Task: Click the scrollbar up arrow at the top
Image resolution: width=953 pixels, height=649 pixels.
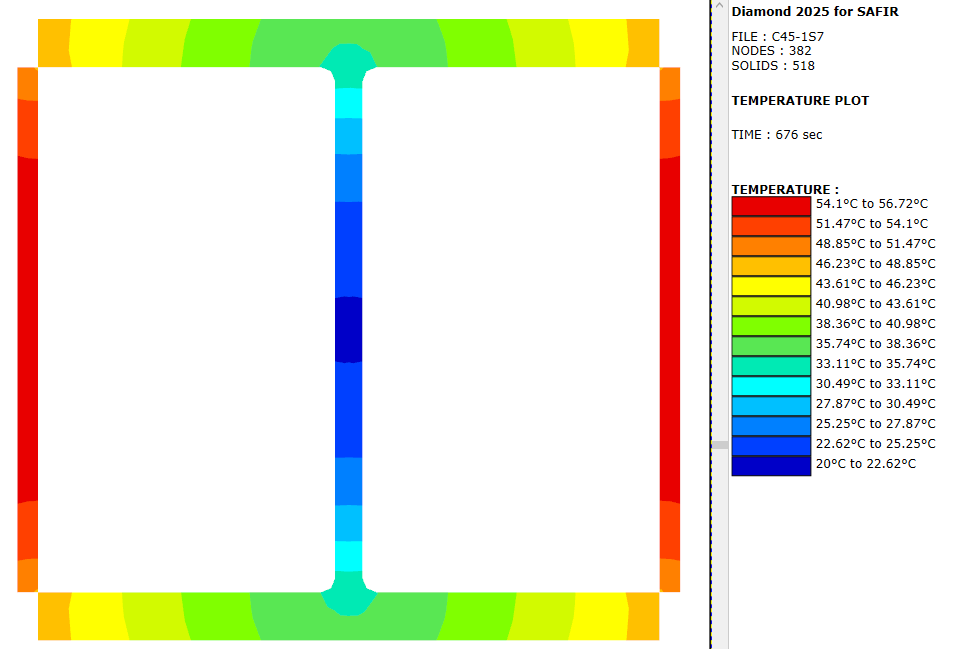Action: (x=720, y=6)
